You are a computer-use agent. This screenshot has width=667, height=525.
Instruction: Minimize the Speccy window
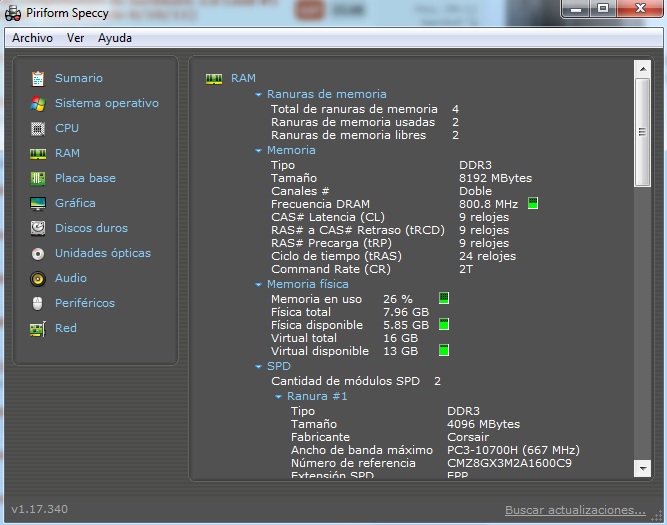(576, 9)
